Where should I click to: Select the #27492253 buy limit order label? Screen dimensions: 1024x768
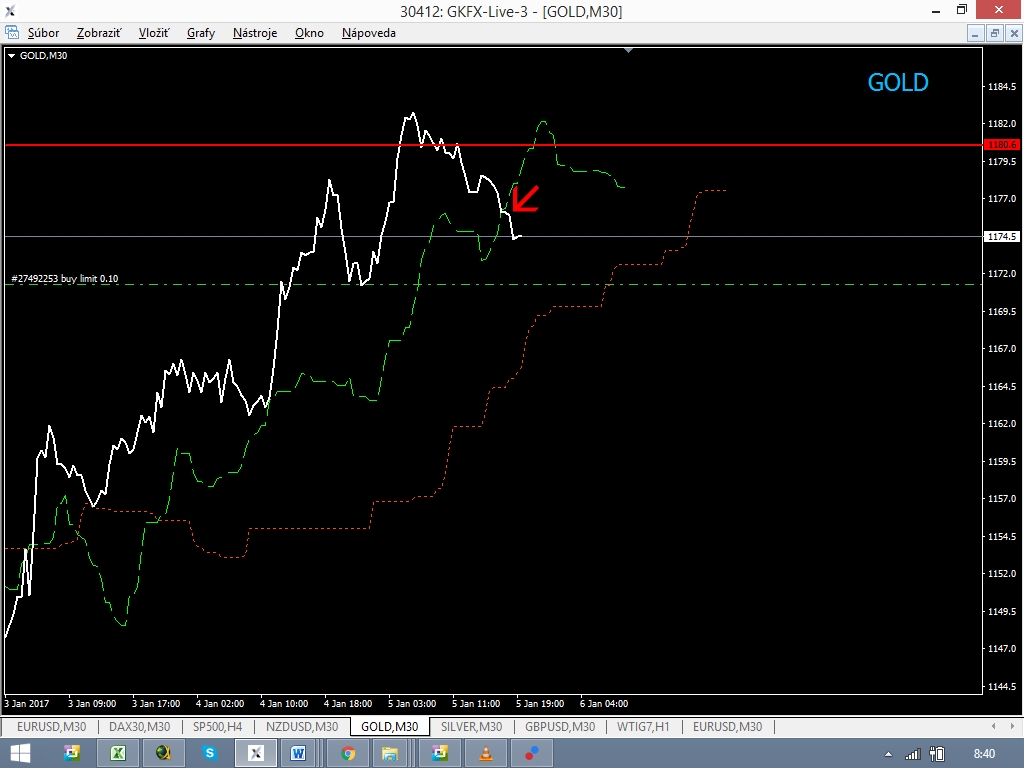(65, 279)
